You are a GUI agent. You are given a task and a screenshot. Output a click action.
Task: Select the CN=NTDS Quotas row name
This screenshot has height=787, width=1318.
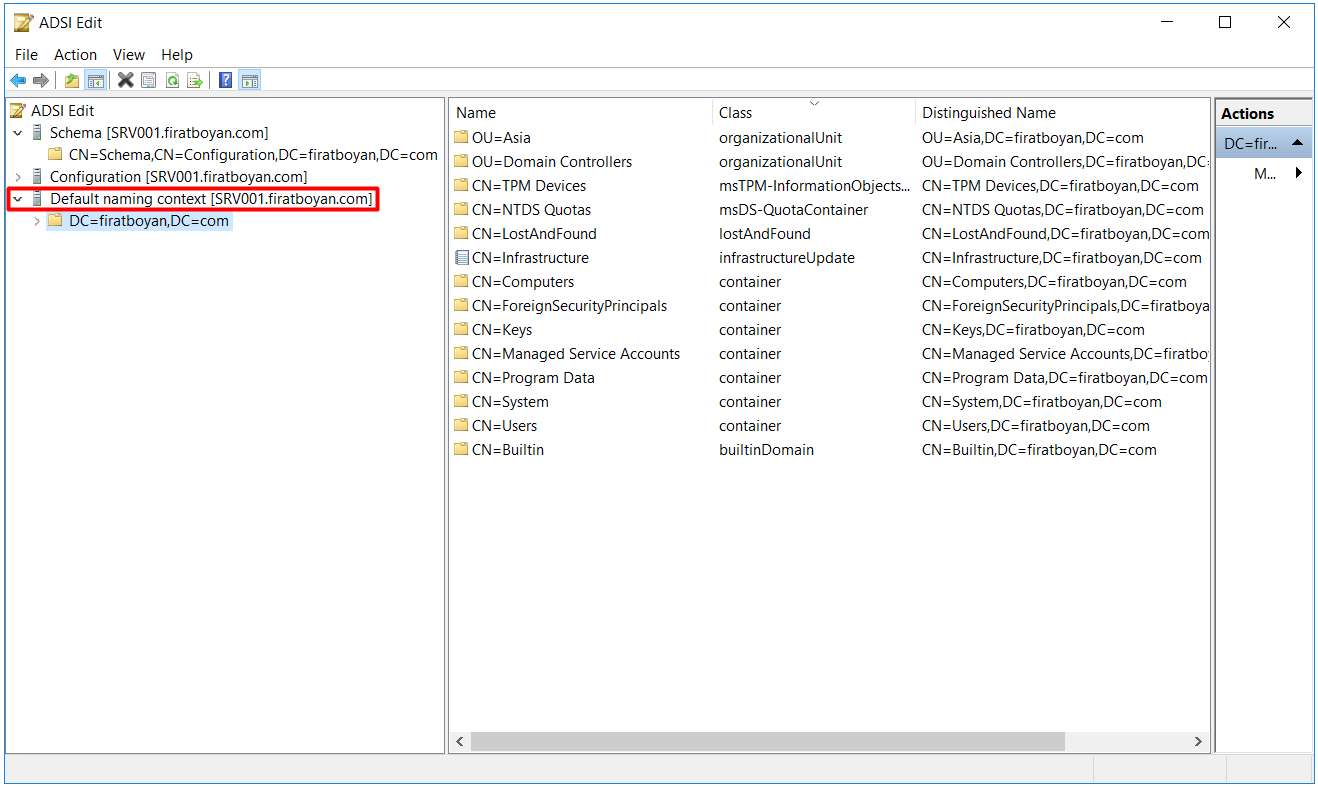point(531,210)
